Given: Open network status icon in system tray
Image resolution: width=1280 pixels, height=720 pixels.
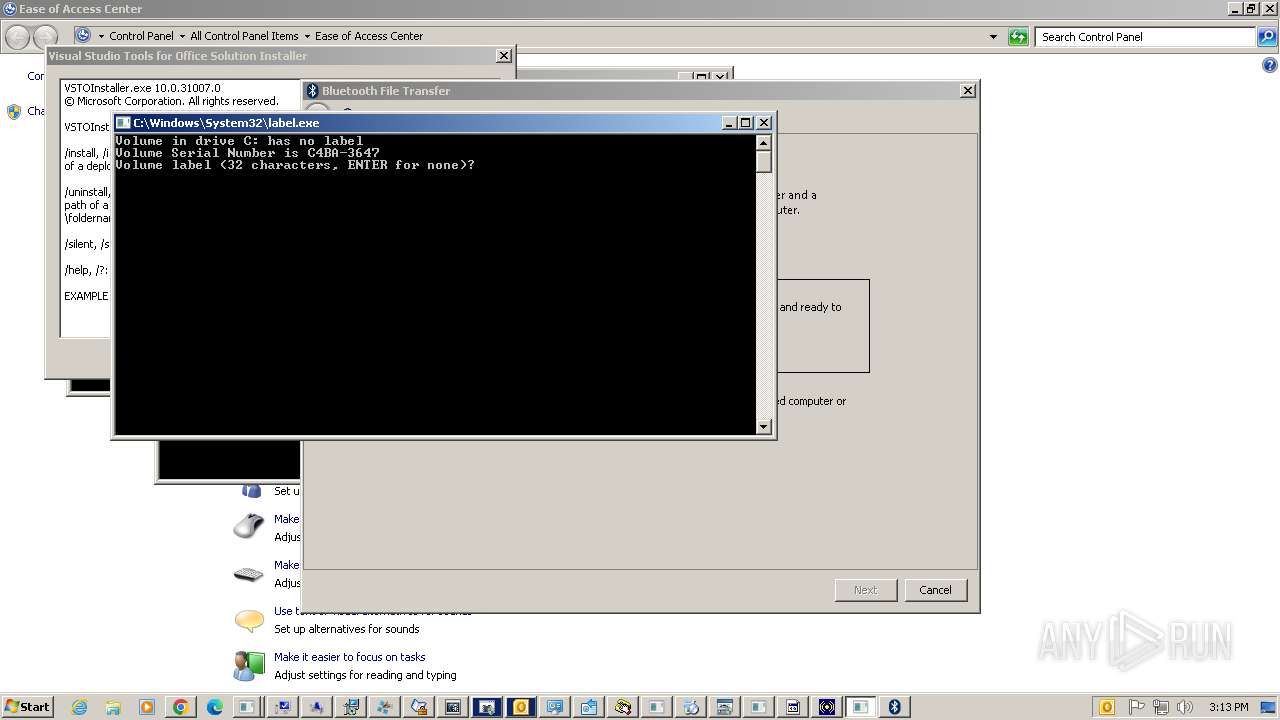Looking at the screenshot, I should tap(1161, 707).
